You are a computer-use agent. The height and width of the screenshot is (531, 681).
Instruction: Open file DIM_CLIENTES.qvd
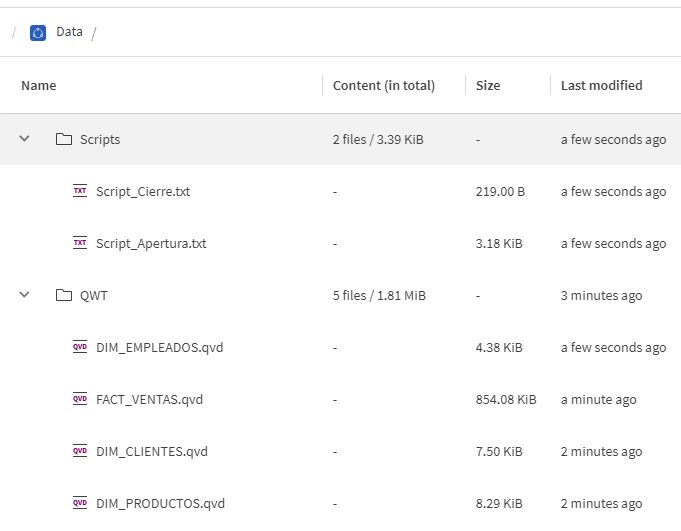coord(152,452)
